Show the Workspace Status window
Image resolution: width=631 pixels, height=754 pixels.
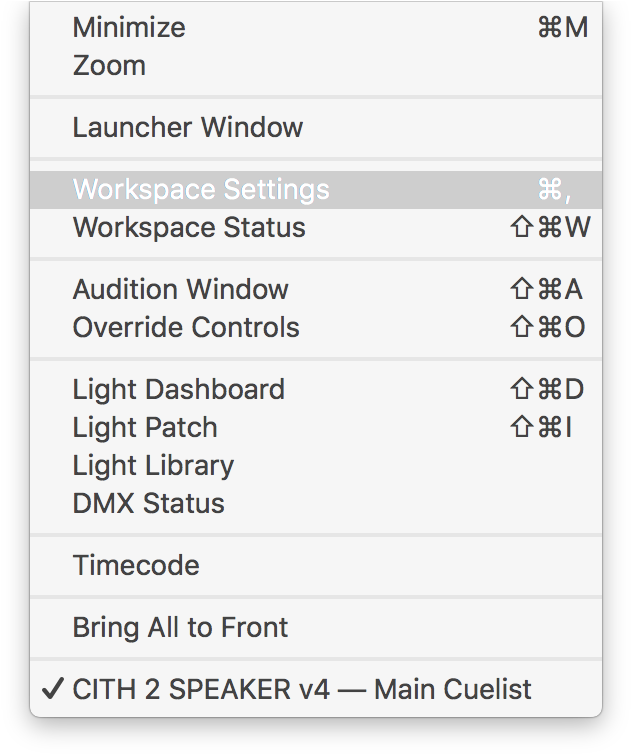(189, 228)
